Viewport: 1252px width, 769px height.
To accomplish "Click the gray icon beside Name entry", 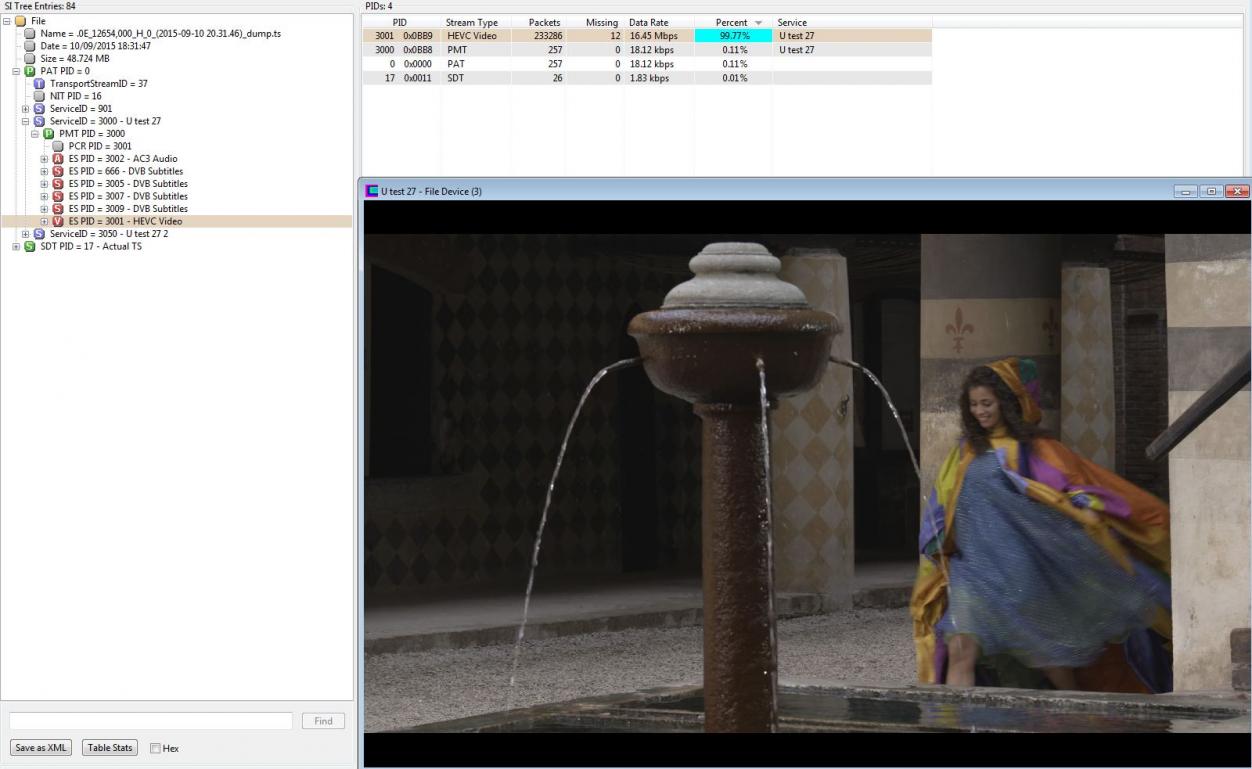I will click(30, 33).
